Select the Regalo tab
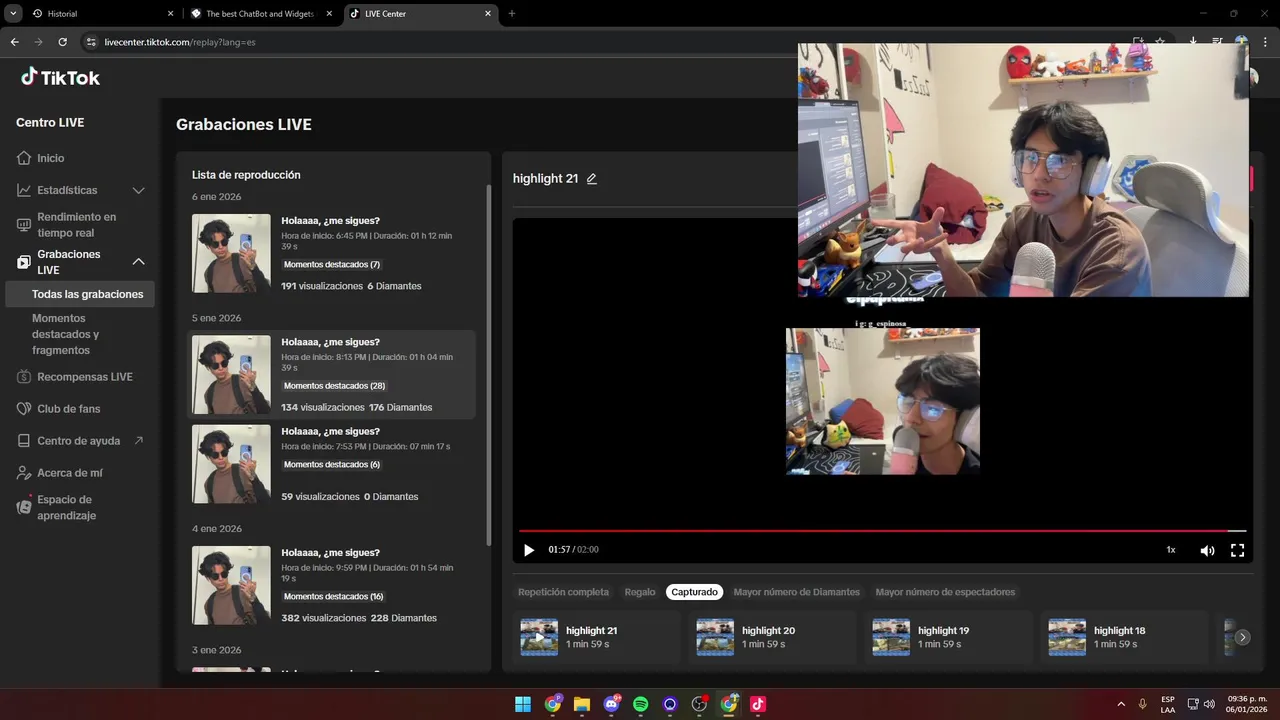The image size is (1280, 720). (640, 592)
